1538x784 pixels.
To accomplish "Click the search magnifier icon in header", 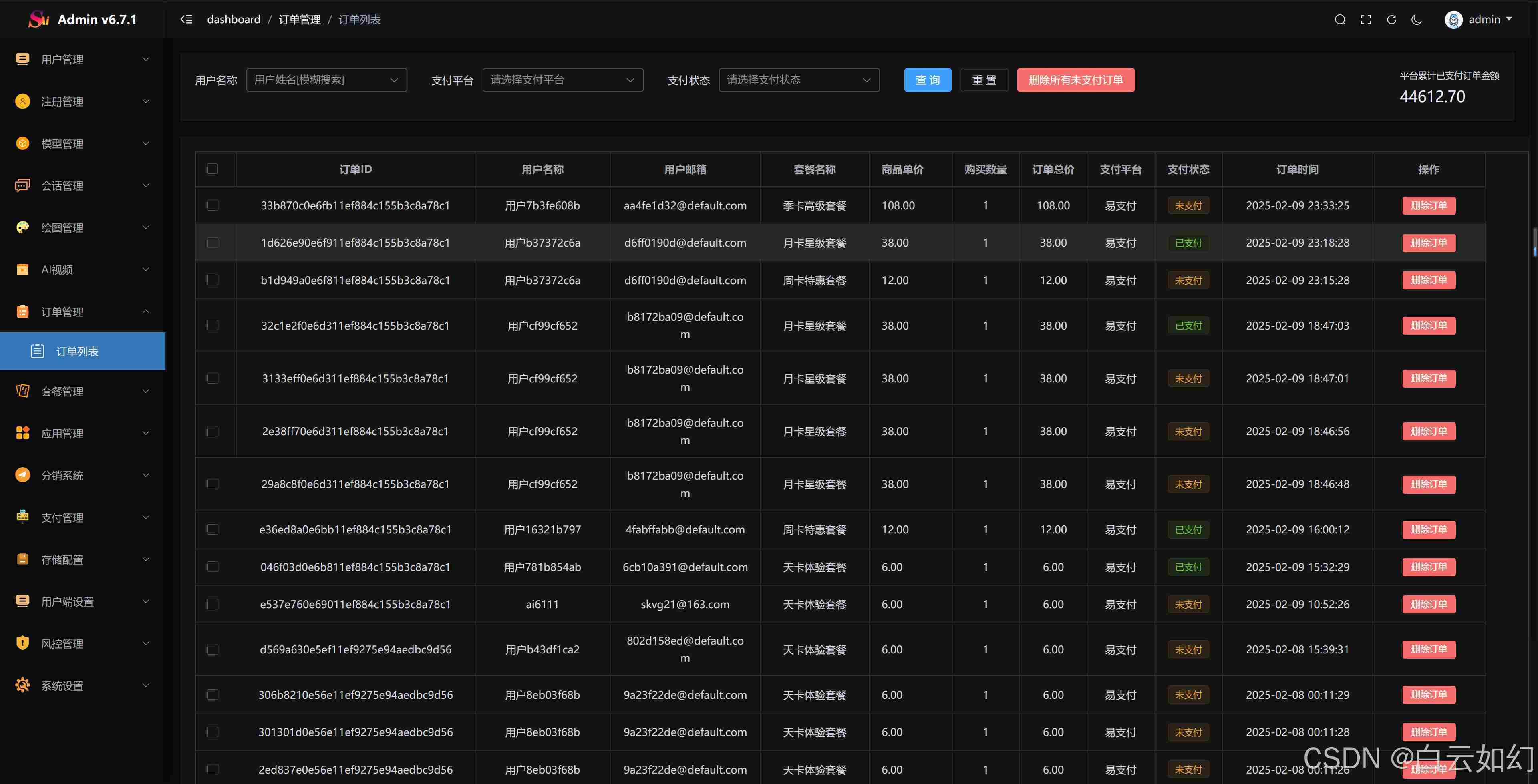I will (x=1340, y=20).
